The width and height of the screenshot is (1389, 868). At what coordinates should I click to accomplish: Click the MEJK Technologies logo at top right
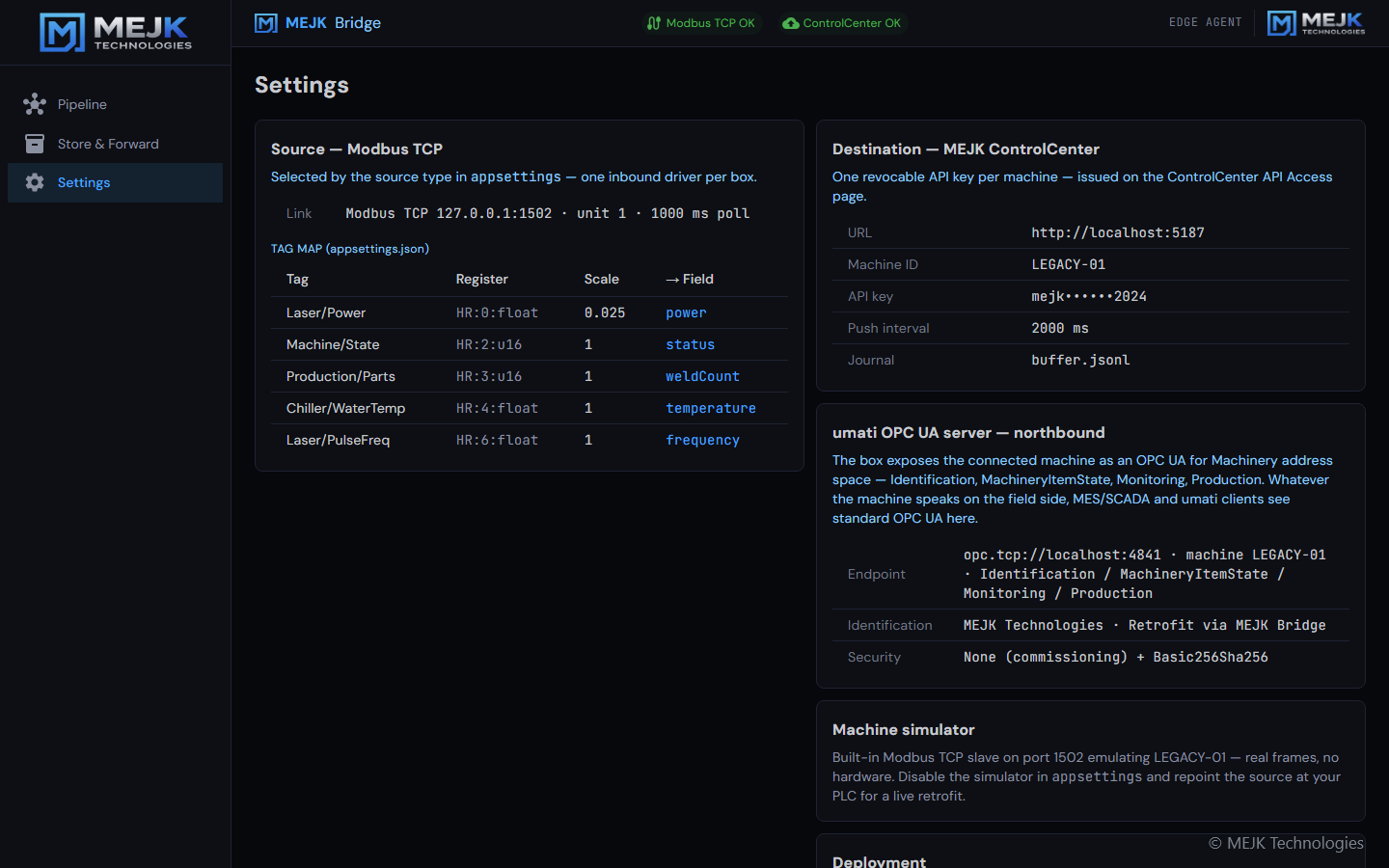click(x=1317, y=23)
